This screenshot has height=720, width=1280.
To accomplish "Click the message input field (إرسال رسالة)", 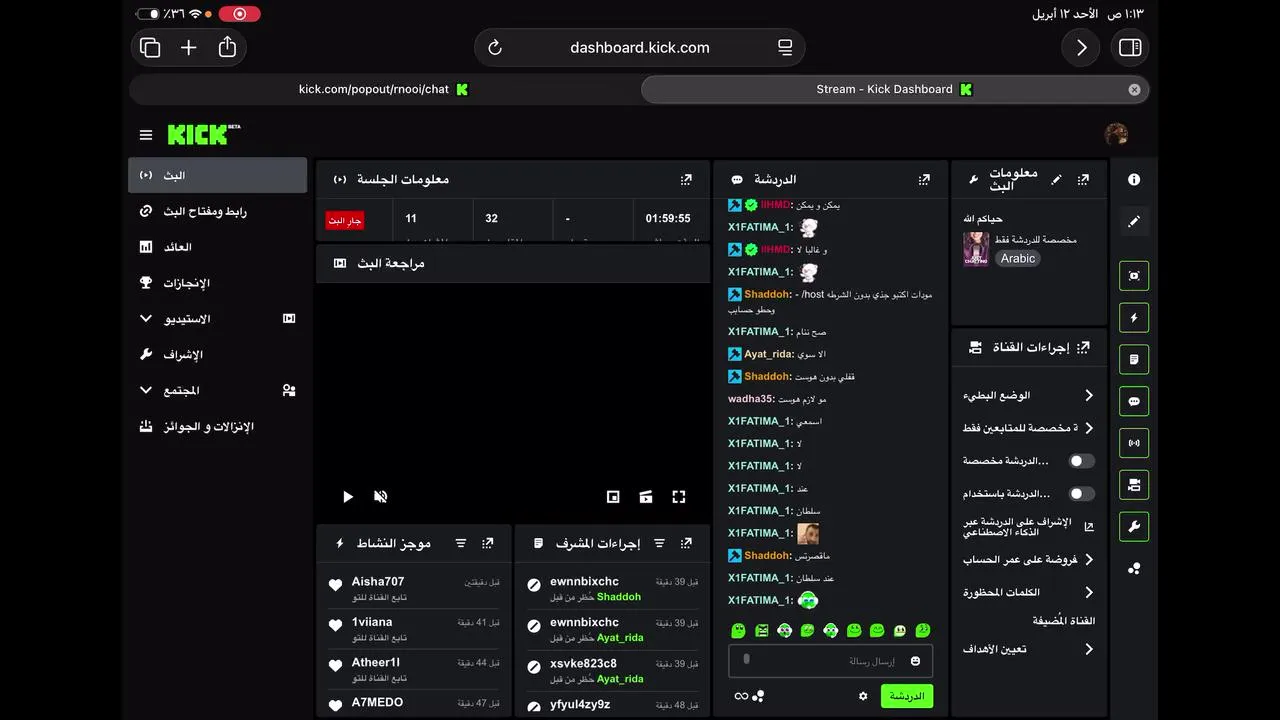I will coord(830,661).
